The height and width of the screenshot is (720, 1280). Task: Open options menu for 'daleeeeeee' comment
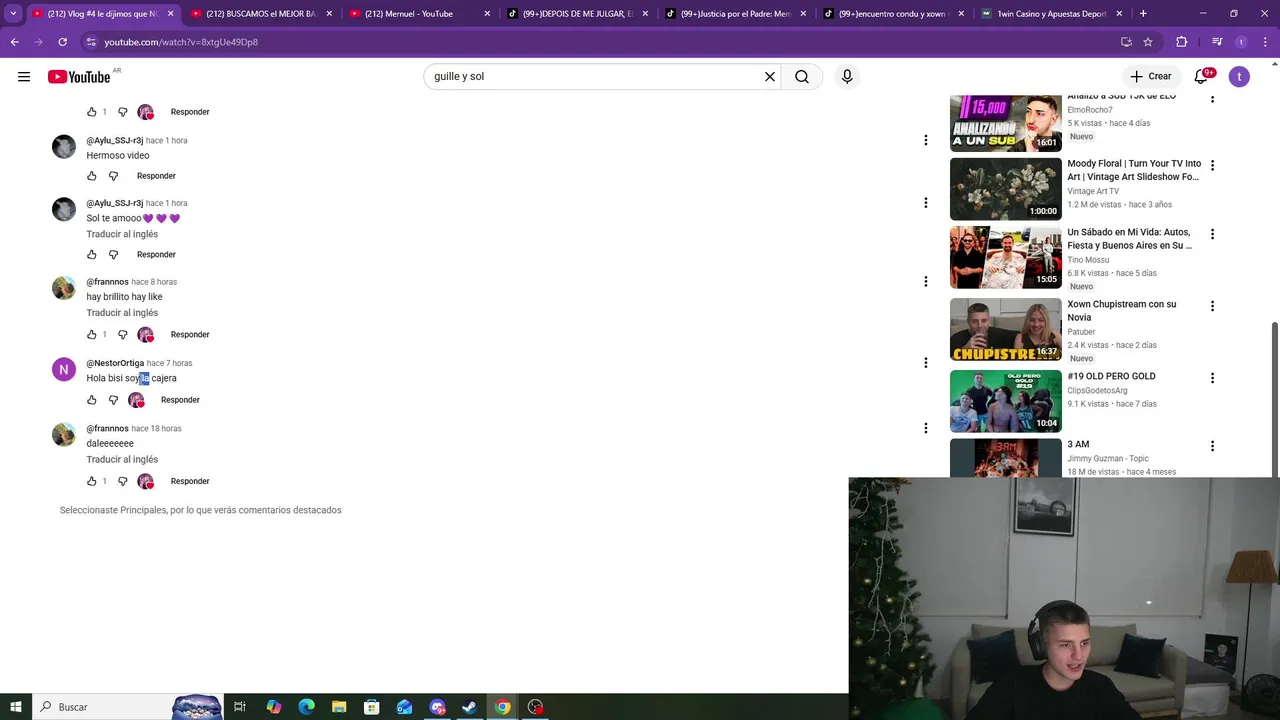[x=925, y=428]
